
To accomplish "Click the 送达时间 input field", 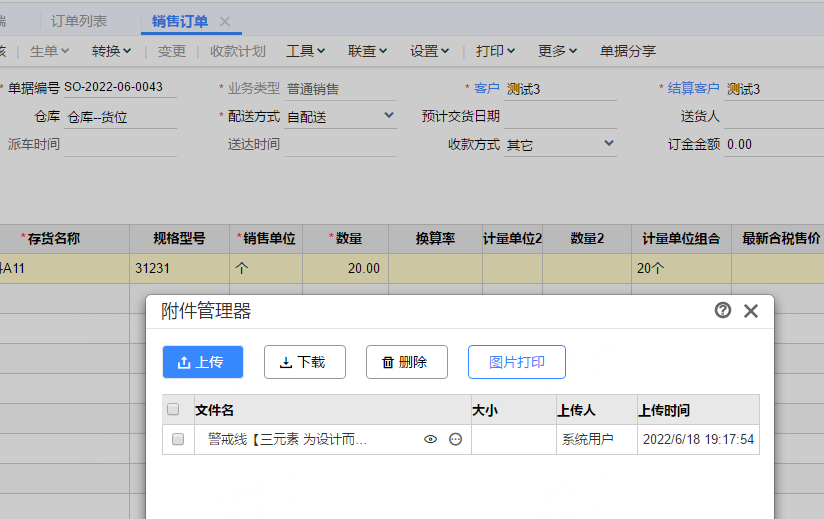I will [341, 144].
